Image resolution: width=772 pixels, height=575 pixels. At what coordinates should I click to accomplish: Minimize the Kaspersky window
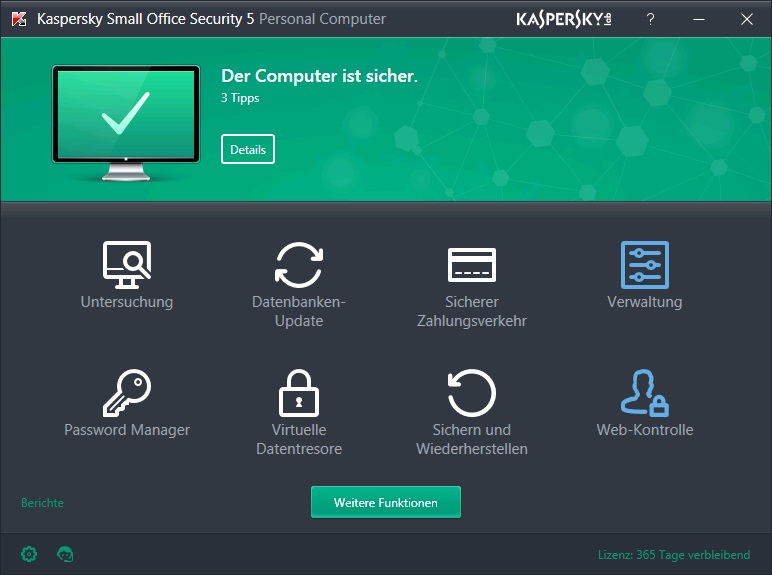click(x=698, y=19)
